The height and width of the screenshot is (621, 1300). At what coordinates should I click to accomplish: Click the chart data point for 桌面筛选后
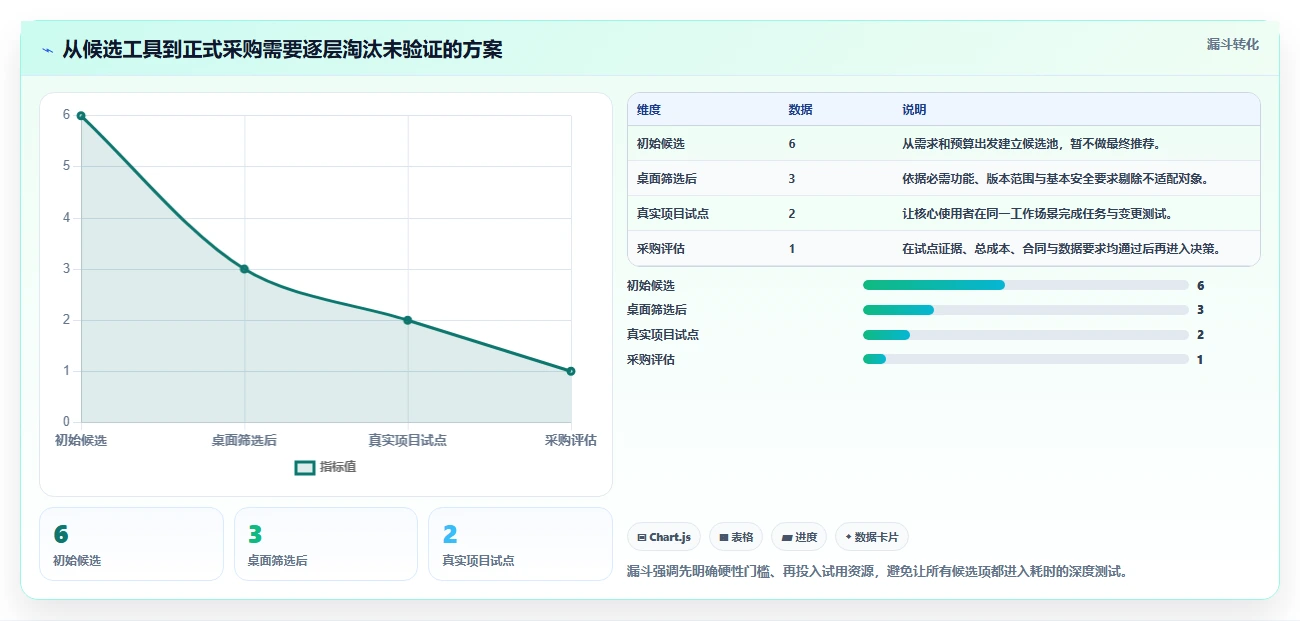click(x=244, y=269)
